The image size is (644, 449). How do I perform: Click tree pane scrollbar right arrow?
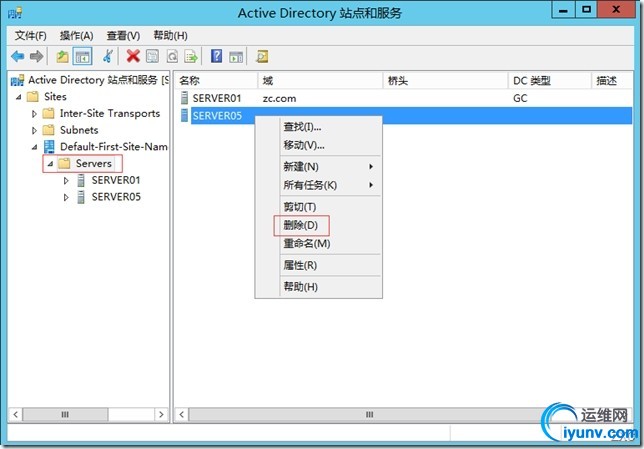click(161, 414)
